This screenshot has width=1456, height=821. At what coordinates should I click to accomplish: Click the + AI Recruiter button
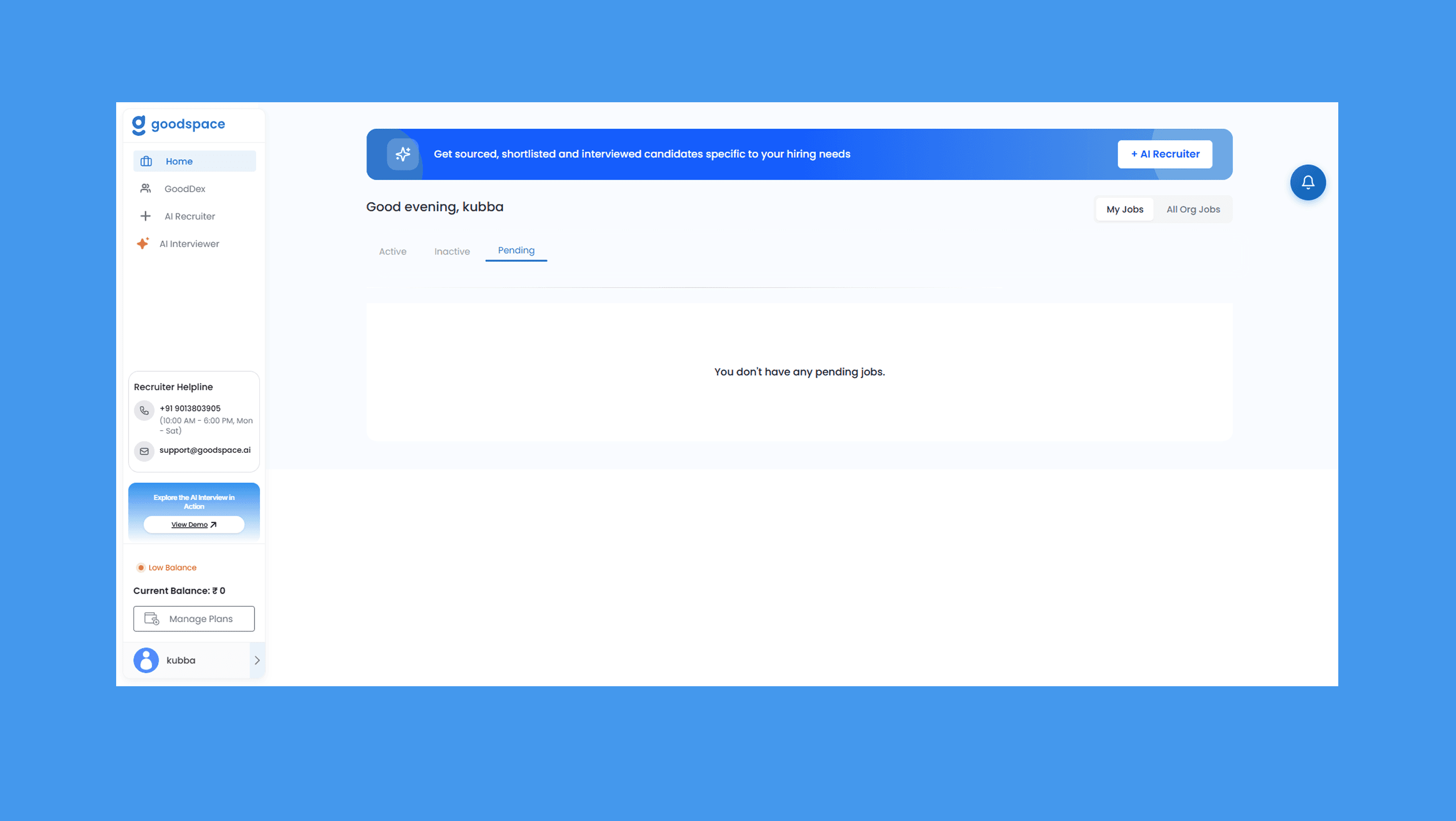tap(1164, 154)
